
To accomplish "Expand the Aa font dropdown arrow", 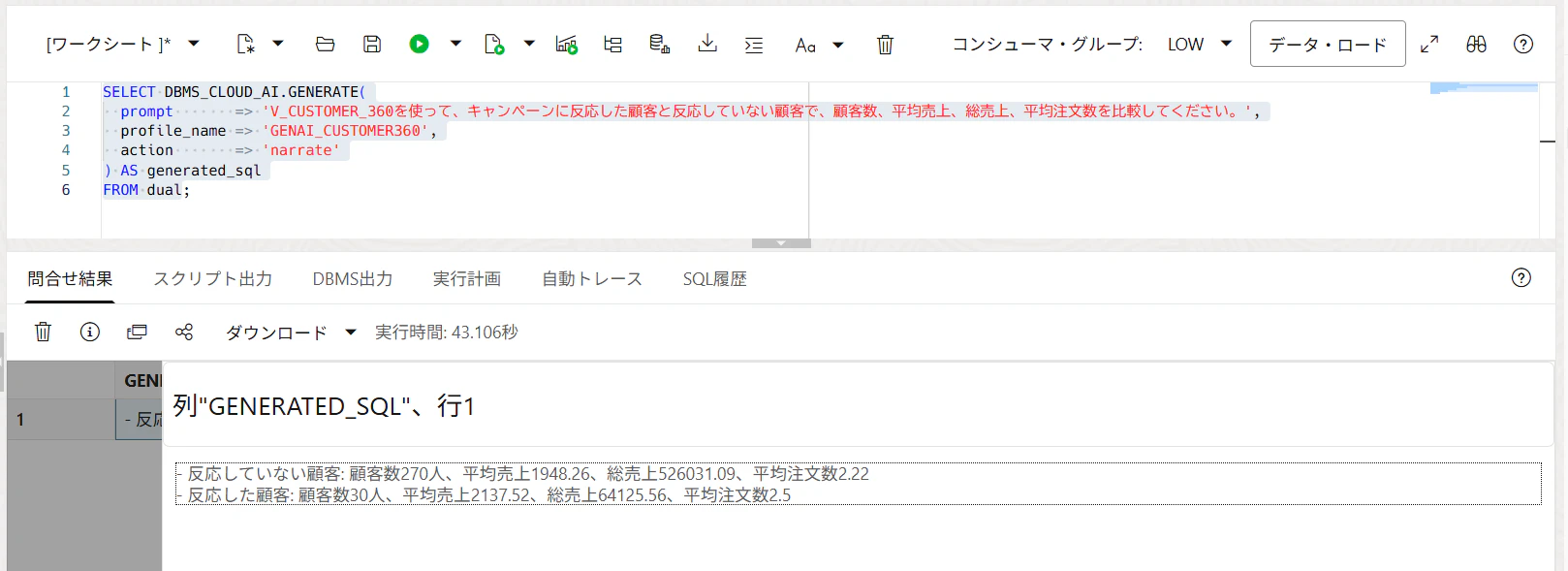I will click(x=838, y=45).
